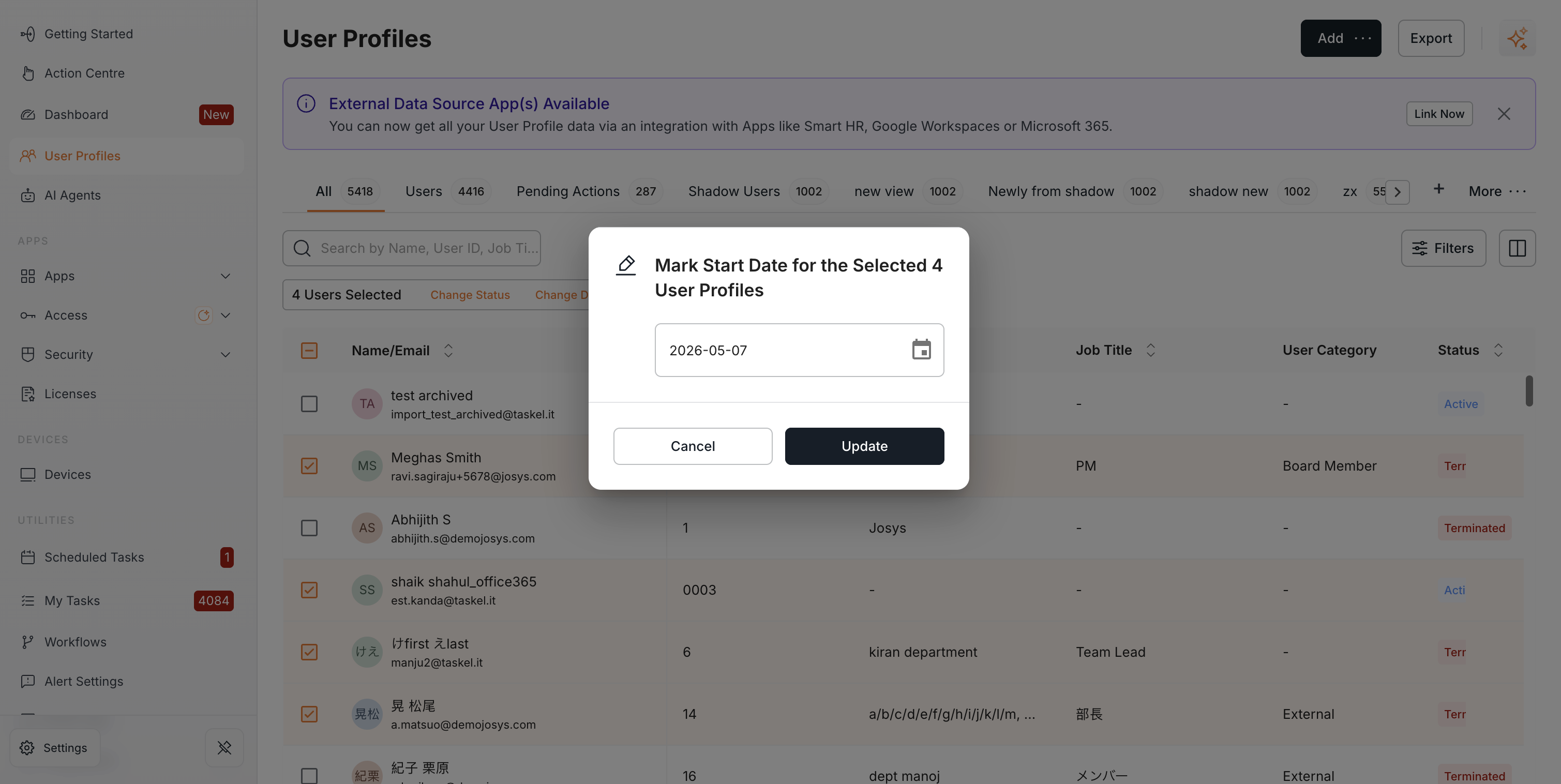Open the calendar picker in date field
1561x784 pixels.
coord(921,350)
